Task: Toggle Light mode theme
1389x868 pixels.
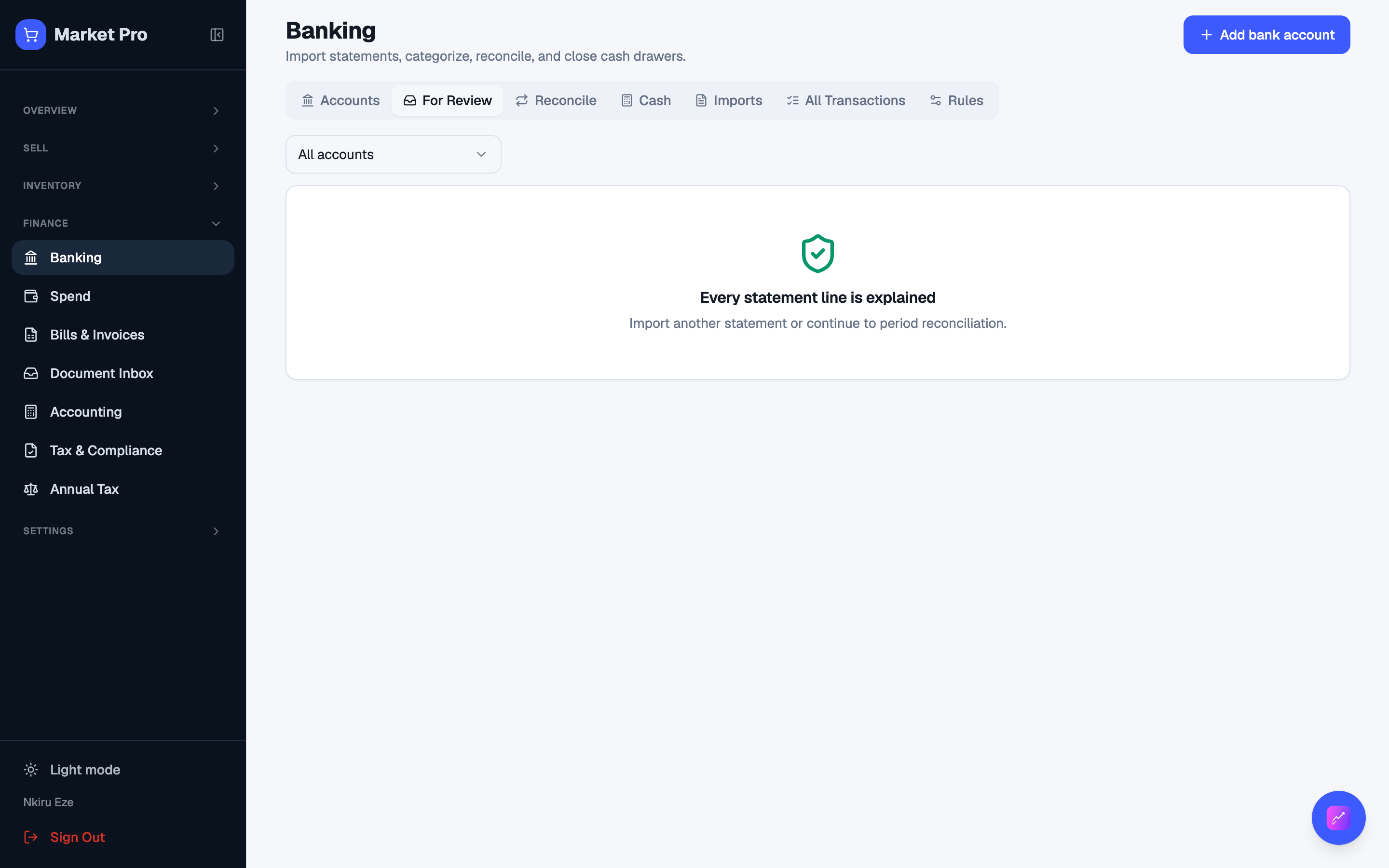Action: 72,769
